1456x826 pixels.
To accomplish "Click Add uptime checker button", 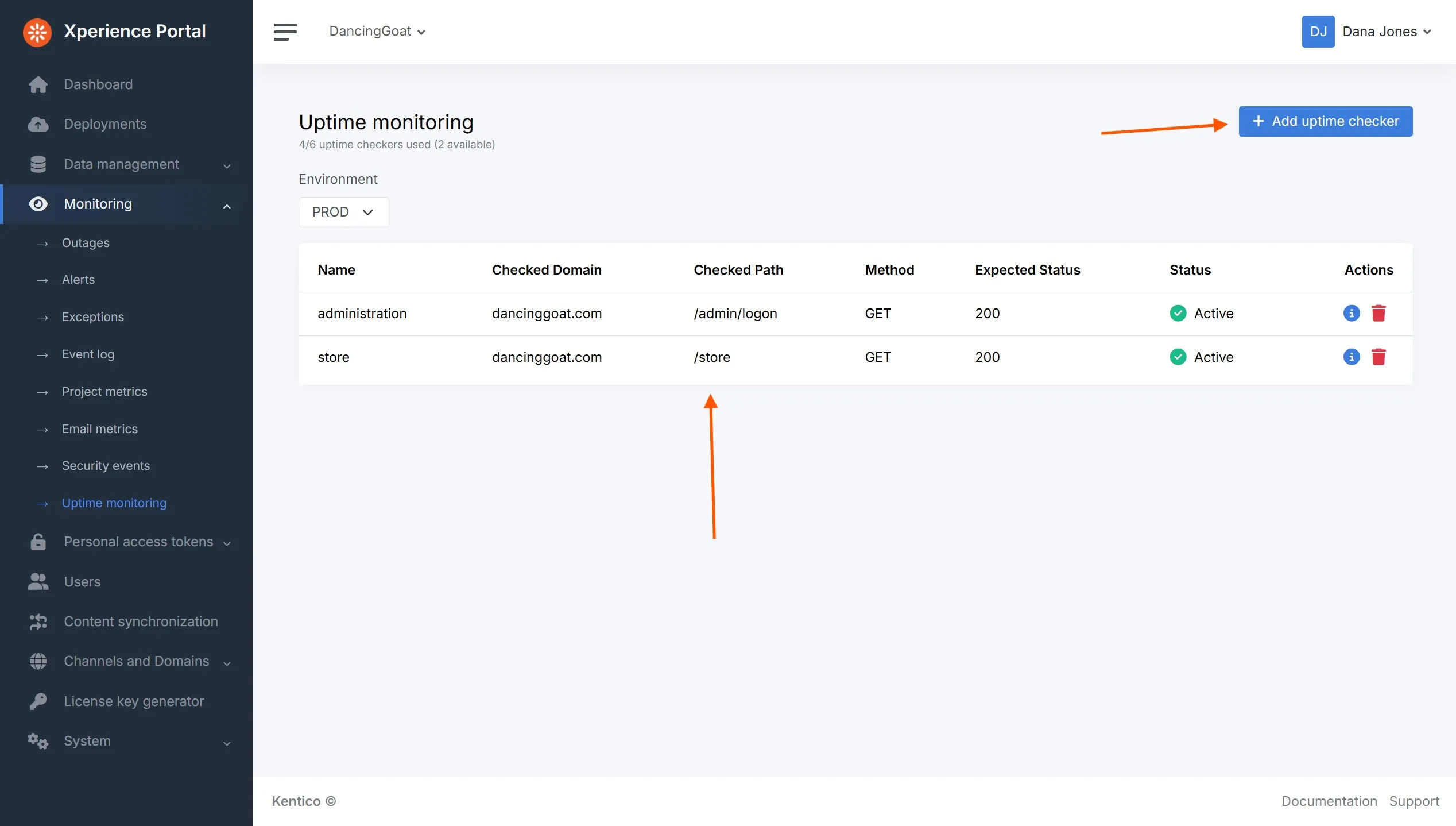I will pyautogui.click(x=1325, y=121).
